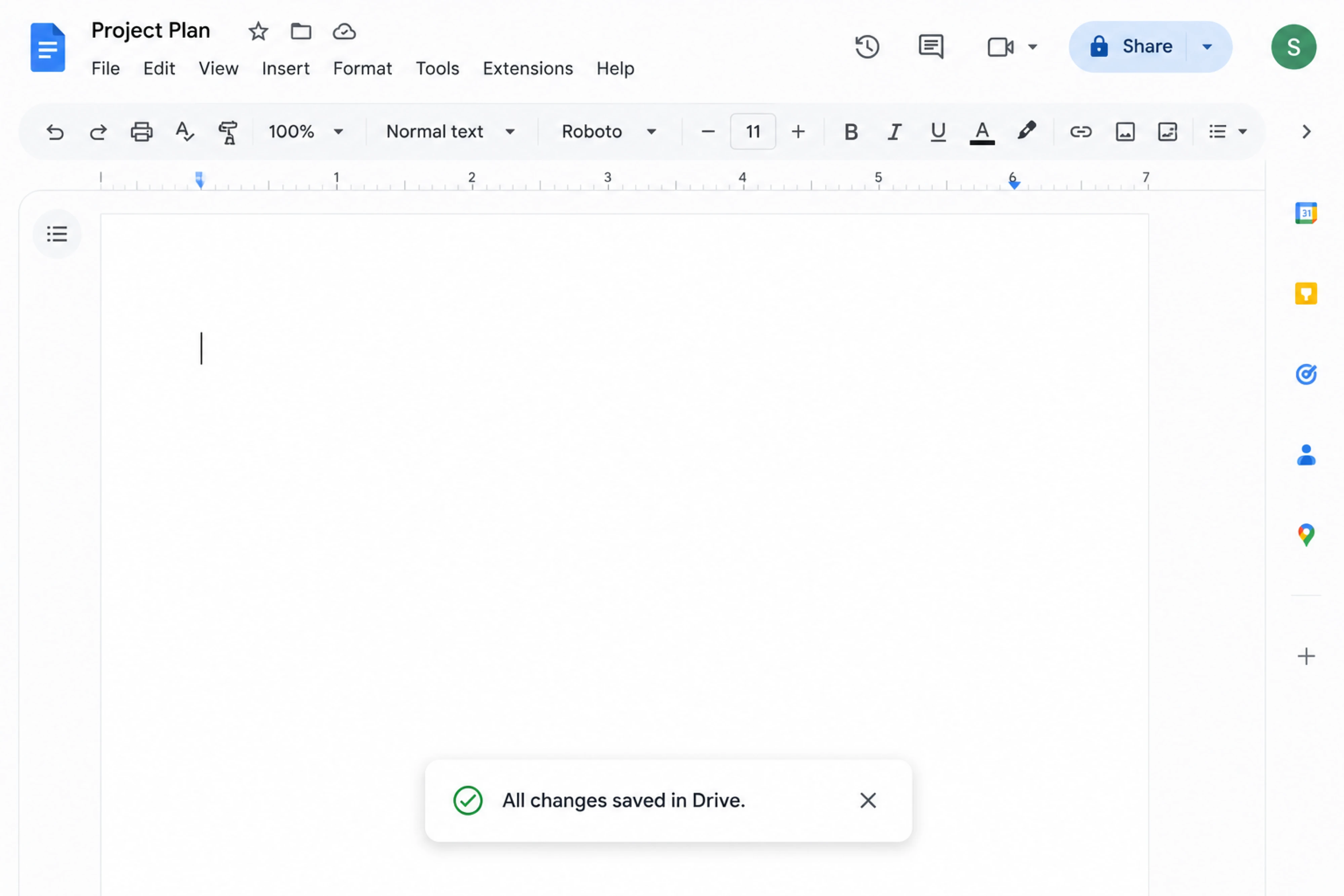The image size is (1344, 896).
Task: Toggle underline formatting
Action: (938, 132)
